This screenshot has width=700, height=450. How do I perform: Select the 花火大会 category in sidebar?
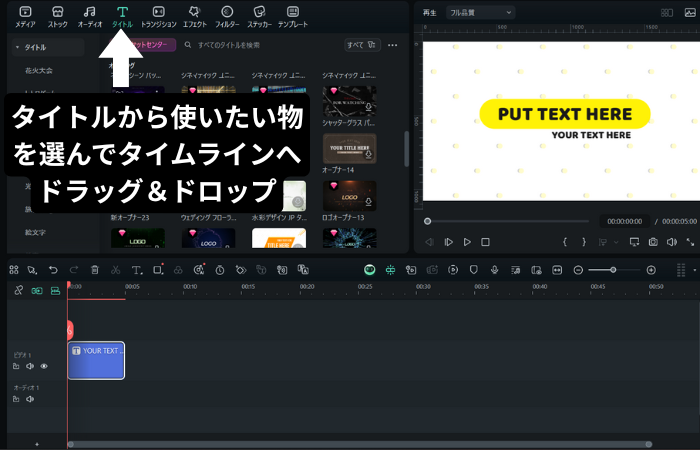coord(39,71)
